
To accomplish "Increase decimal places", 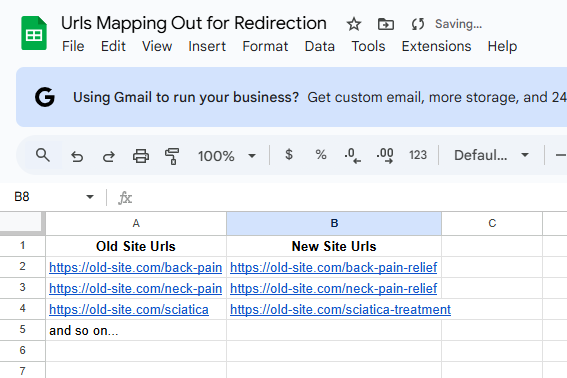I will tap(385, 156).
